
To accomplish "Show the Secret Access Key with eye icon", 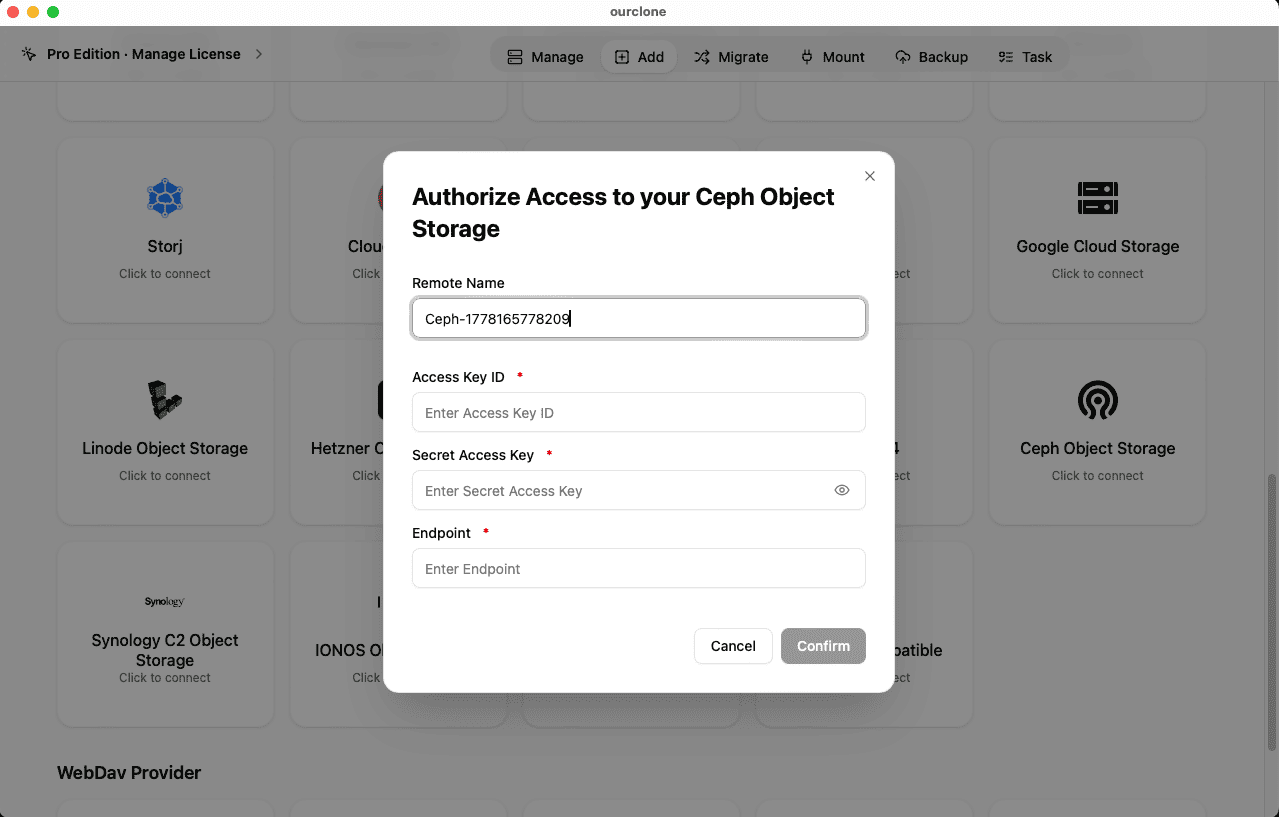I will click(842, 490).
